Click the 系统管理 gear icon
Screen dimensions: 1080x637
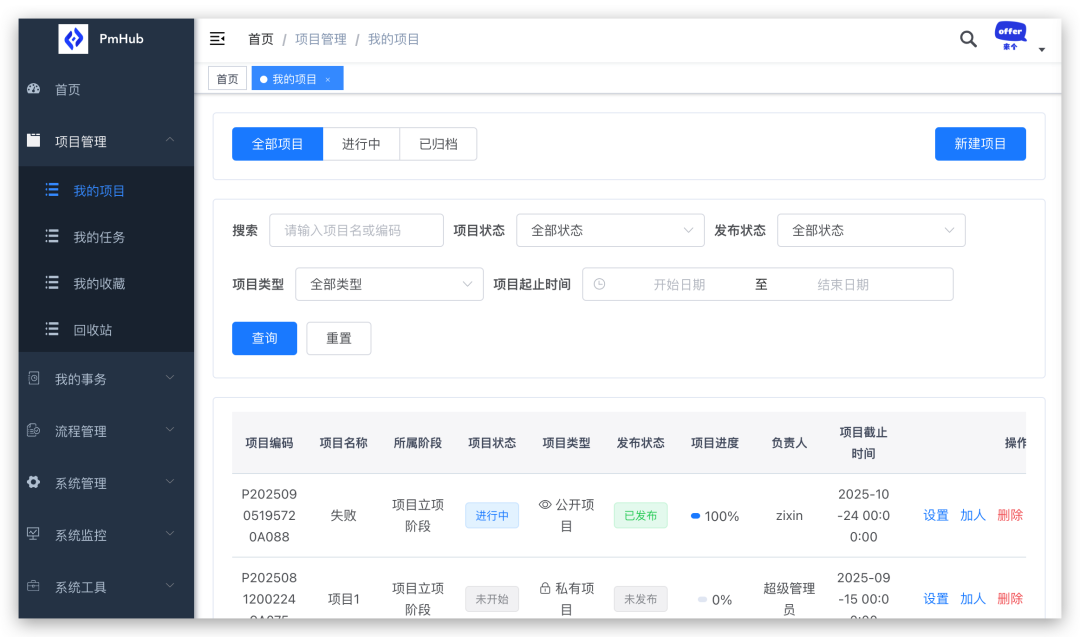34,483
